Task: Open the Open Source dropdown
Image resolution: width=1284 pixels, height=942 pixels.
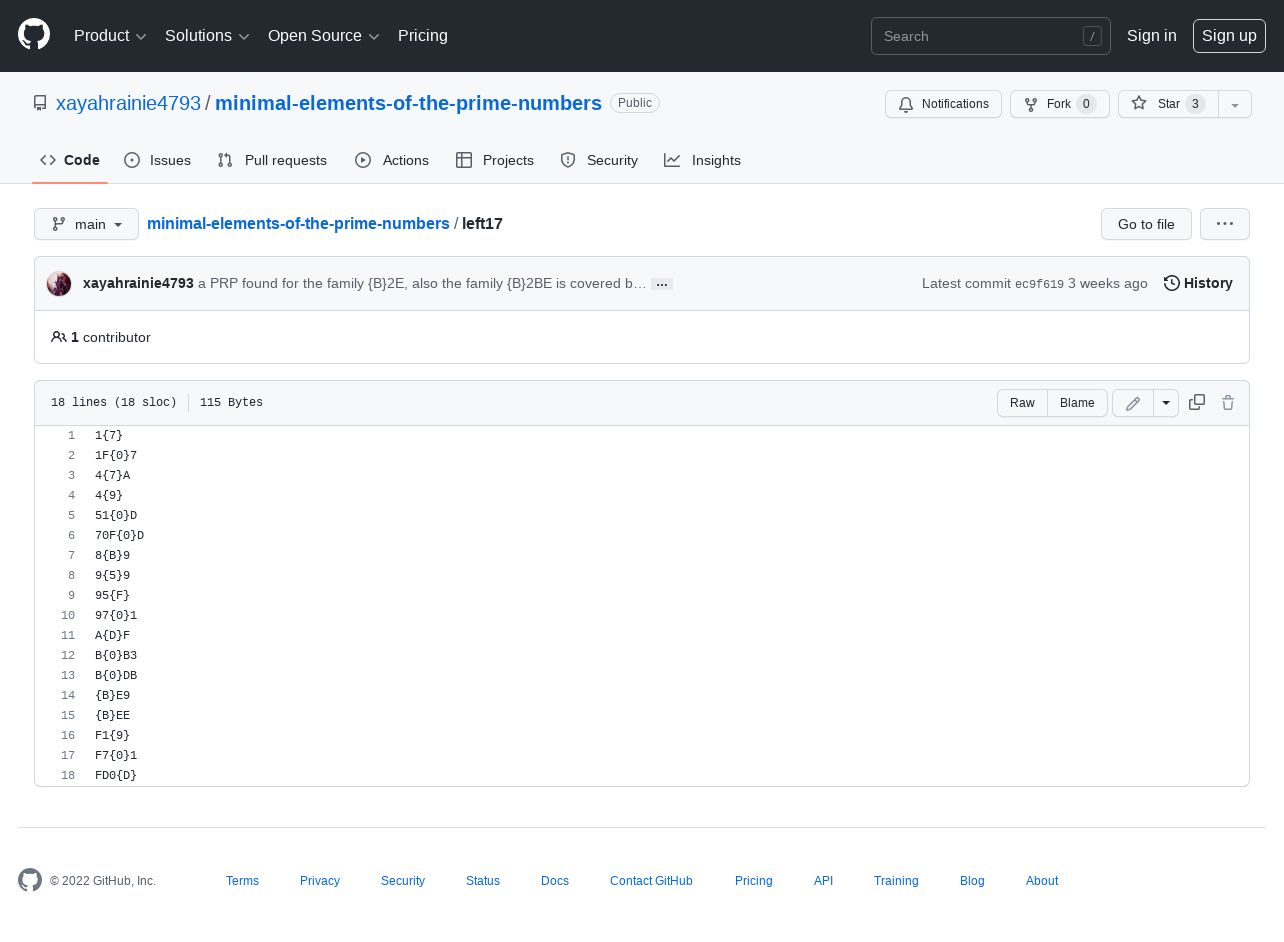Action: (324, 36)
